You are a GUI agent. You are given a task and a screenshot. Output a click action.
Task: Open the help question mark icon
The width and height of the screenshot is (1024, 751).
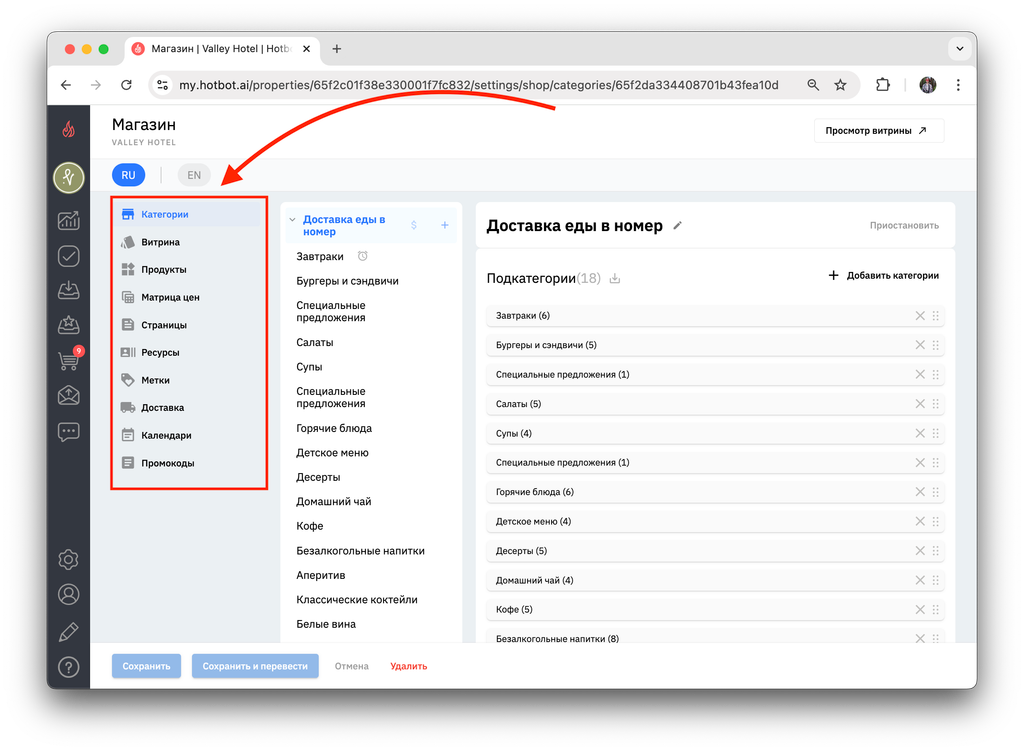(69, 667)
